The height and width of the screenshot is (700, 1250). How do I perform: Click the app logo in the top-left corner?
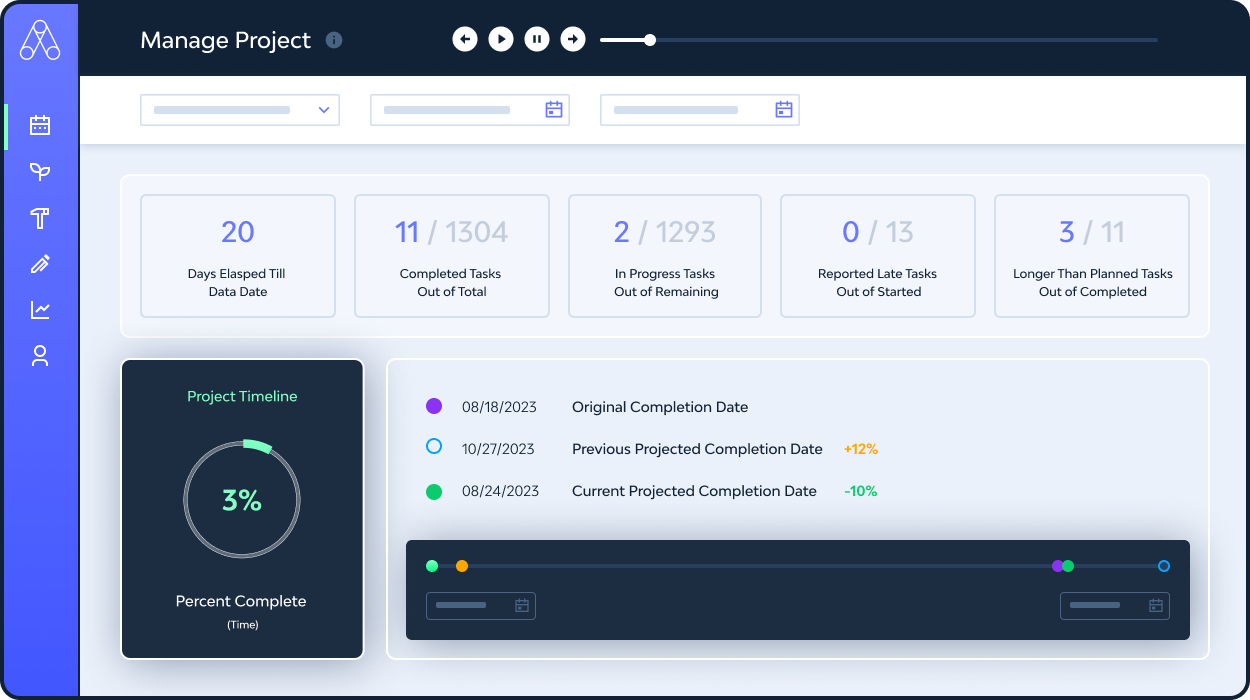pos(40,42)
